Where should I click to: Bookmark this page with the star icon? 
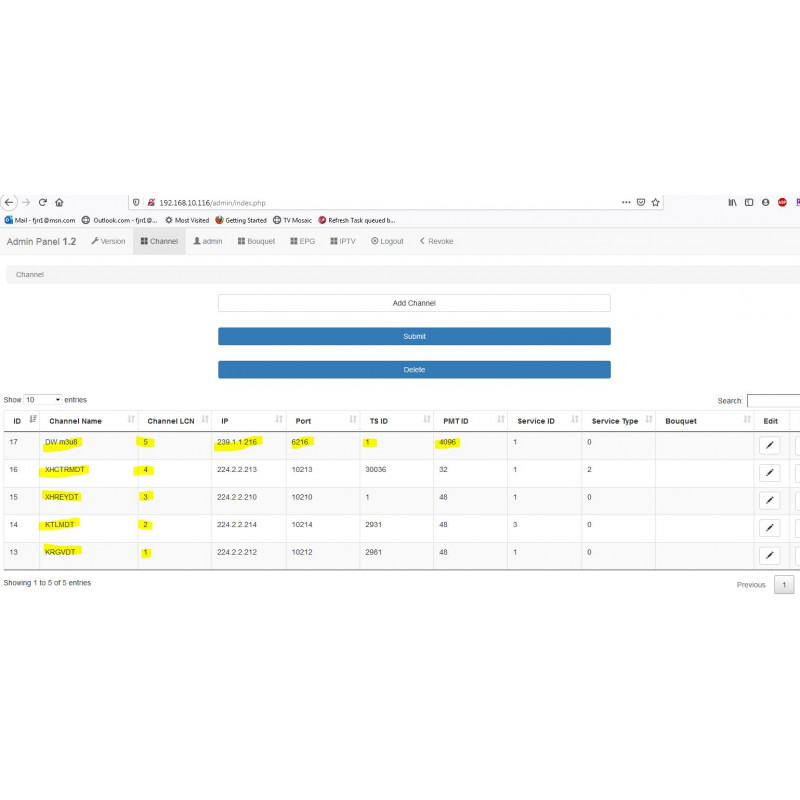656,203
